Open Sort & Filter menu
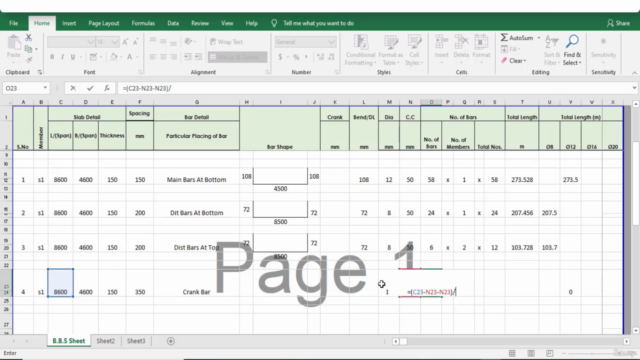Image resolution: width=640 pixels, height=360 pixels. [551, 50]
